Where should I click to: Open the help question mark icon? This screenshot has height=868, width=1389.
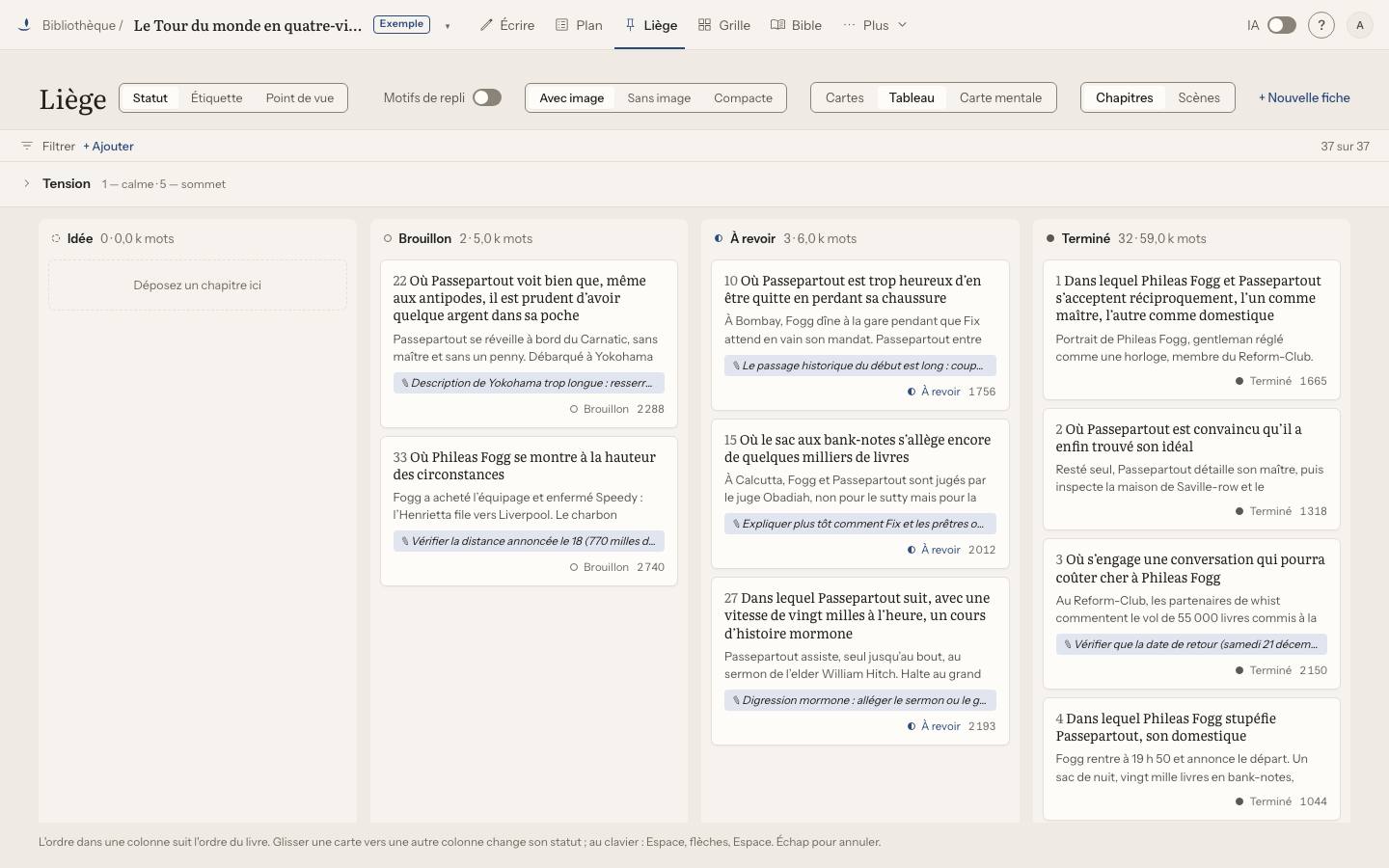pos(1321,25)
